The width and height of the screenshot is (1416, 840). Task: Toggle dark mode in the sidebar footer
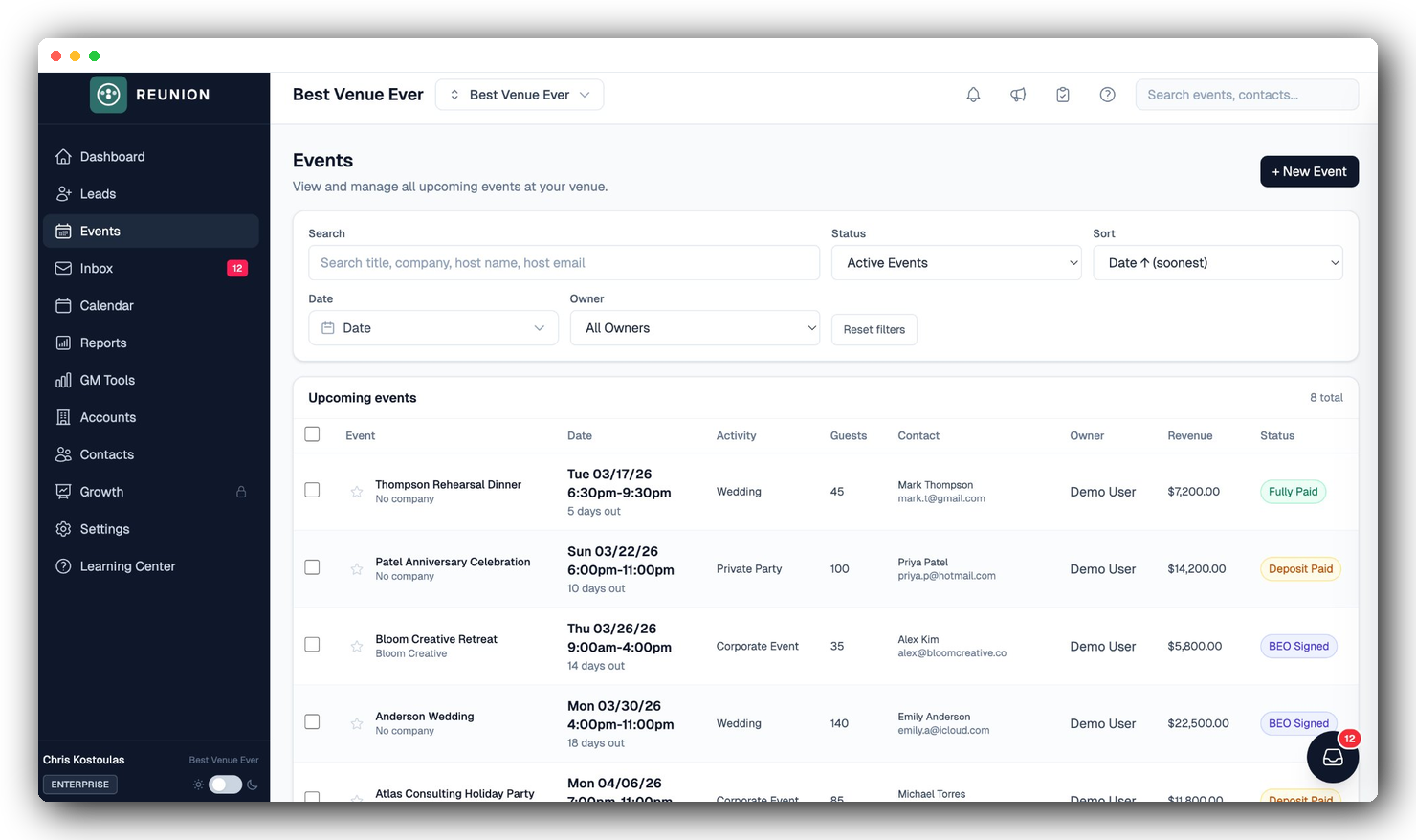[225, 784]
